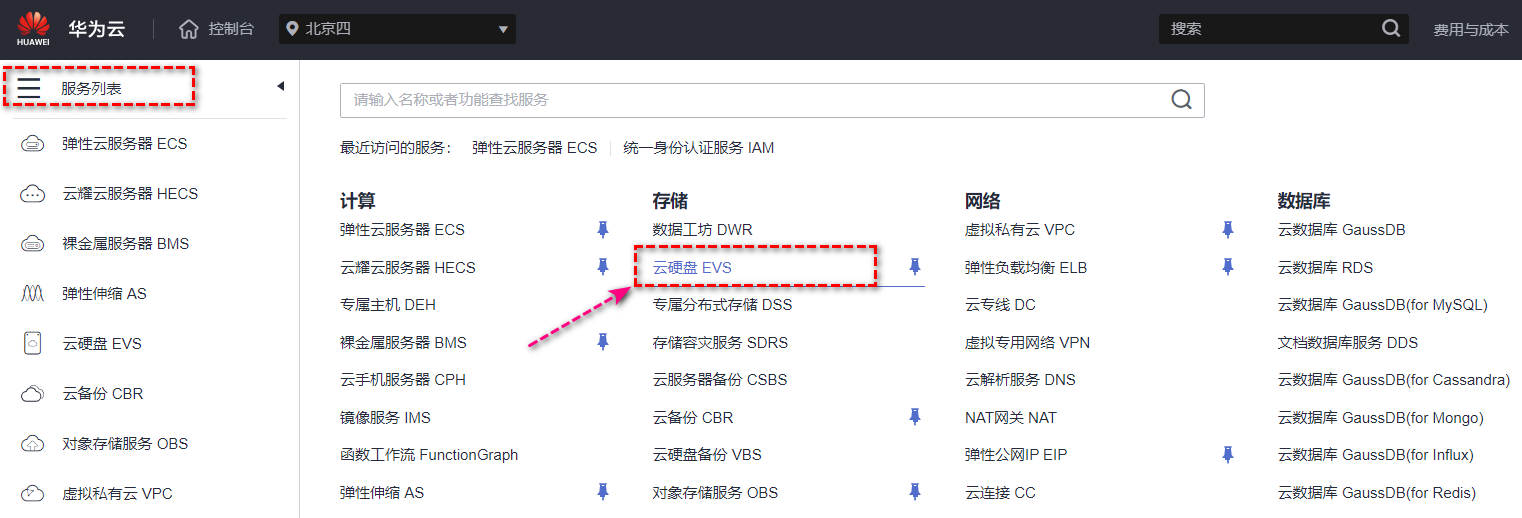Viewport: 1522px width, 518px height.
Task: Unpin 弹性伸缩 AS in the compute list
Action: point(602,492)
